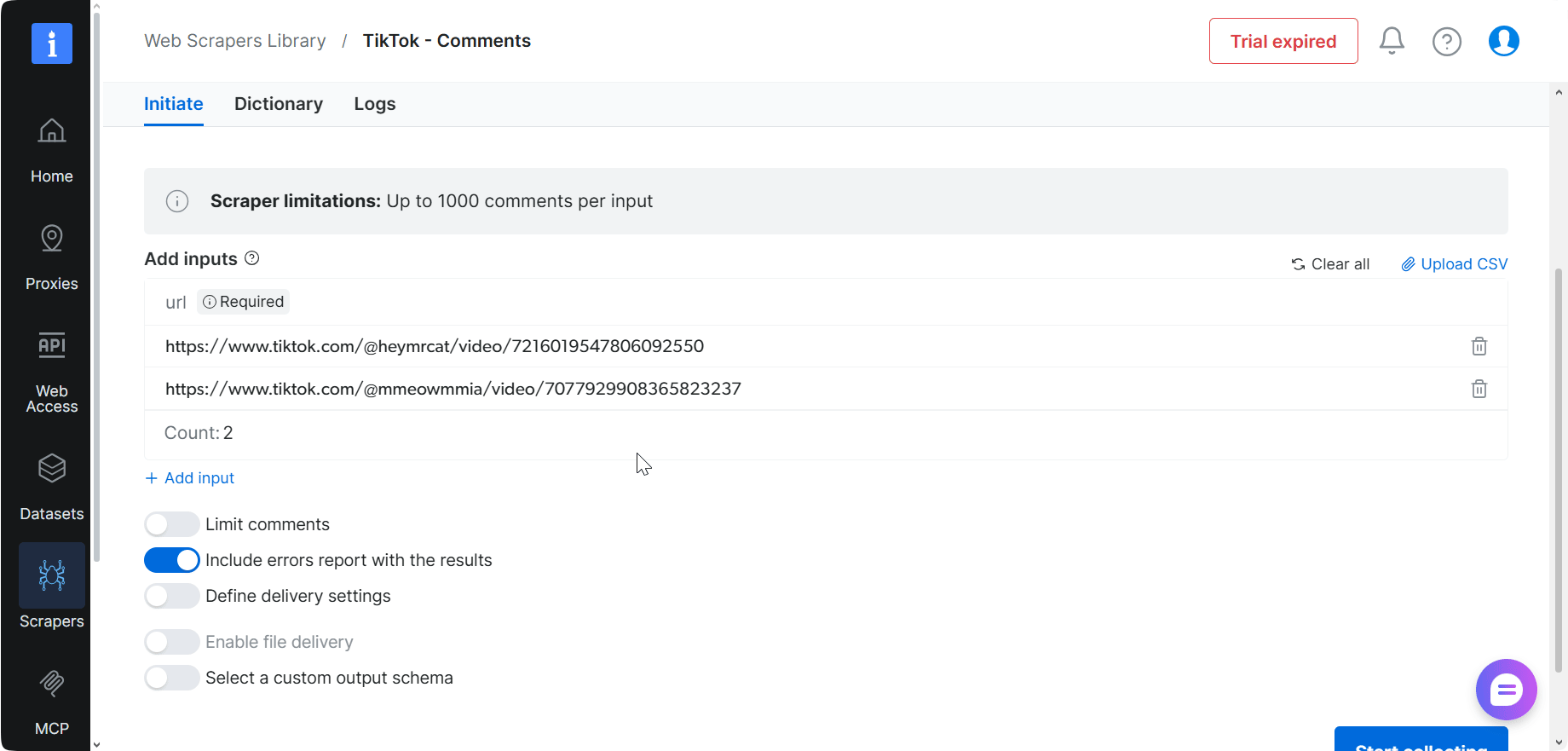Click the blue info logo icon
Viewport: 1568px width, 751px height.
[52, 43]
